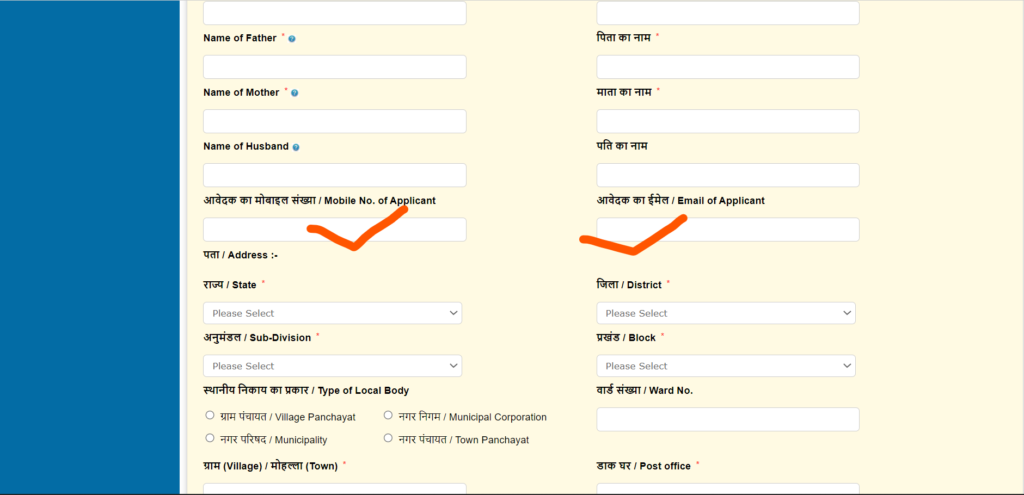Click the 'जिला / District' label
This screenshot has height=495, width=1024.
629,285
